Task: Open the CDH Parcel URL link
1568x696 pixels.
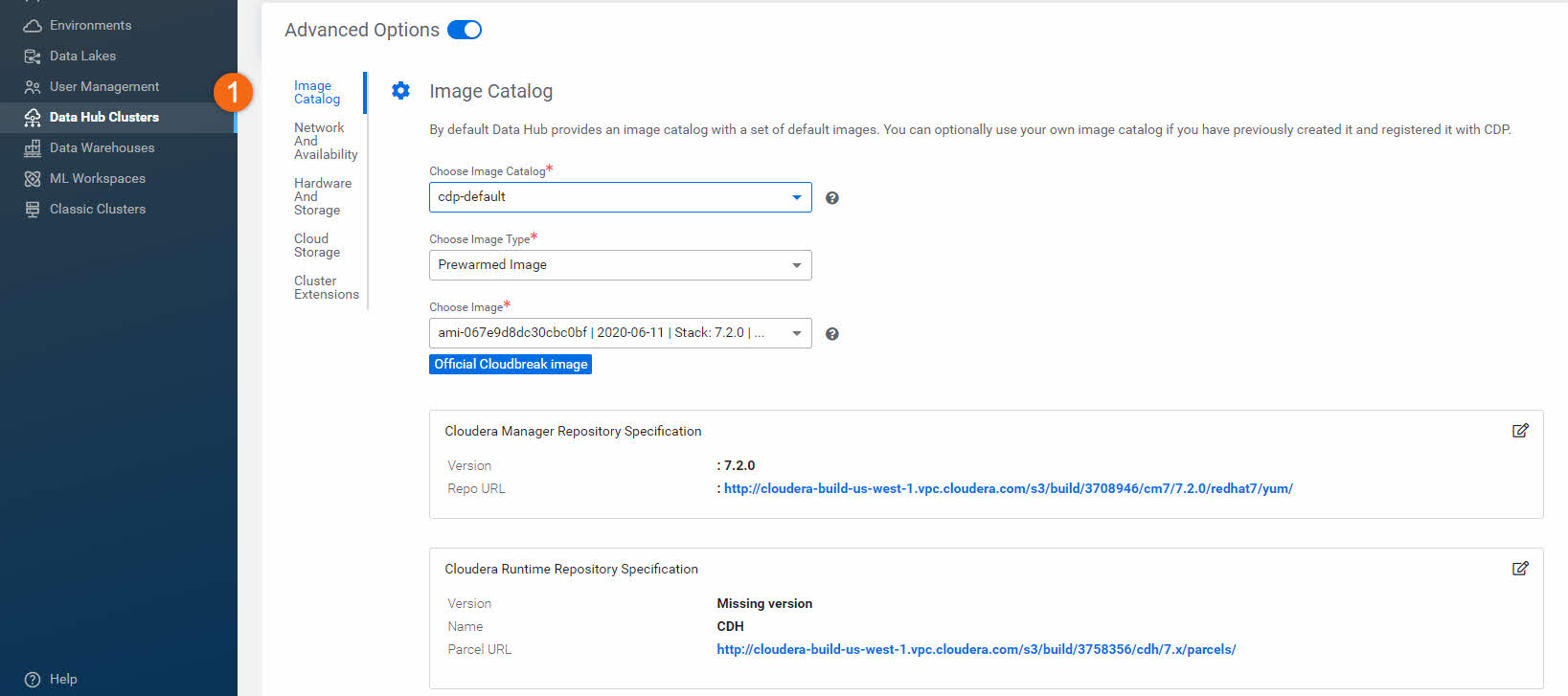Action: tap(976, 650)
